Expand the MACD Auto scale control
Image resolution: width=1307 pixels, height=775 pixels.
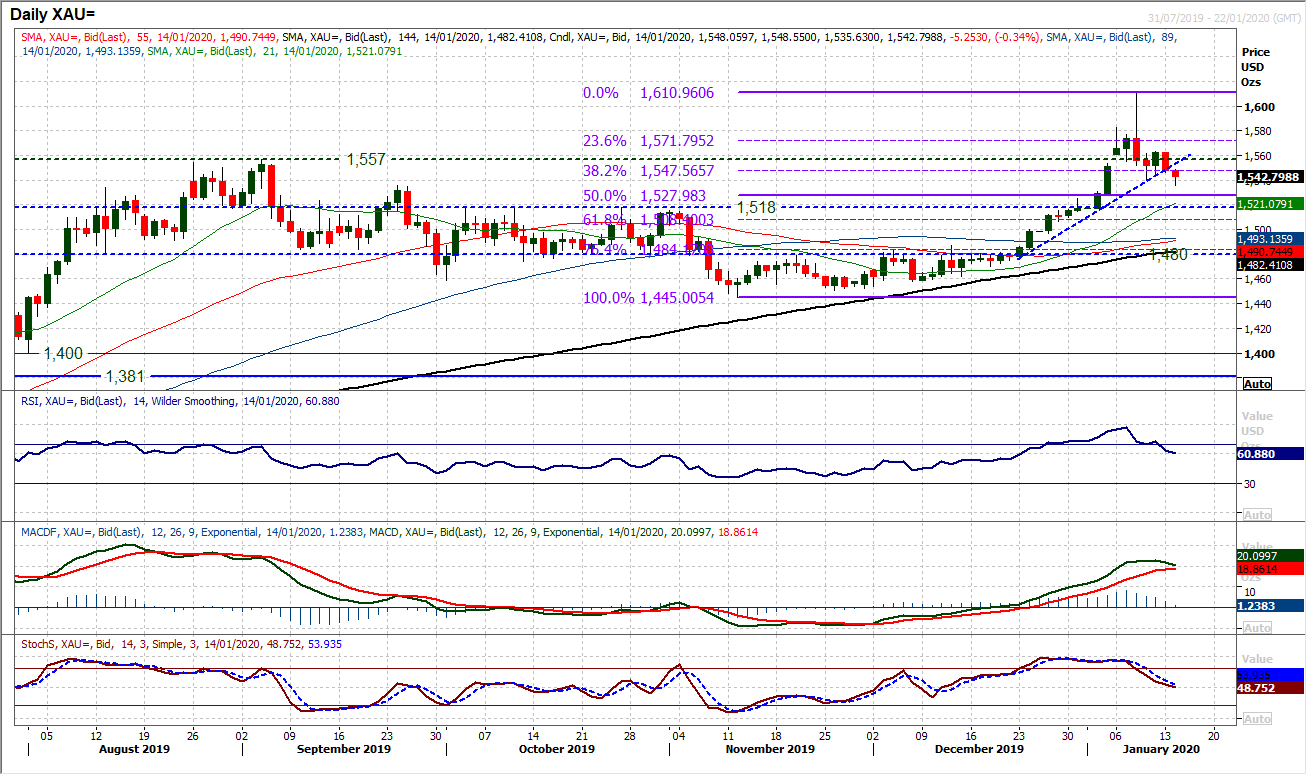(x=1257, y=626)
